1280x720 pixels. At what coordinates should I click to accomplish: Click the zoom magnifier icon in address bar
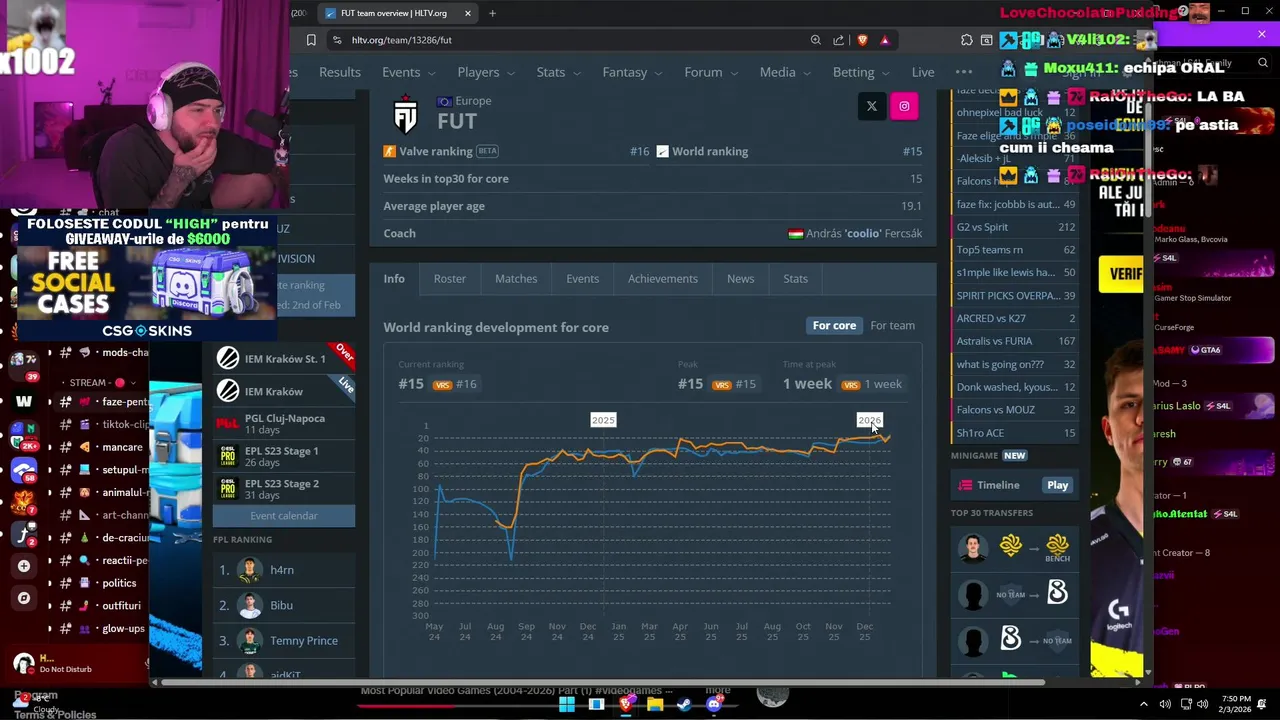pos(816,40)
